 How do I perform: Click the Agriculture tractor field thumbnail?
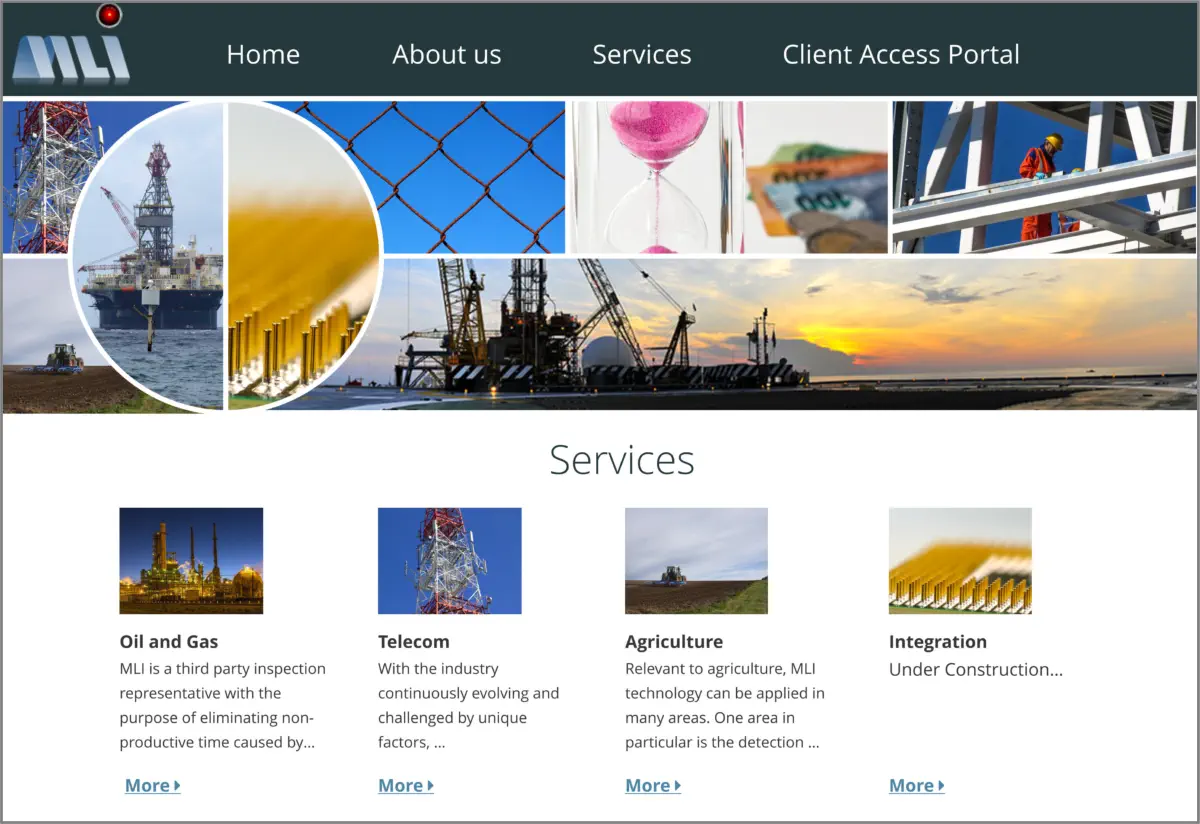tap(696, 561)
